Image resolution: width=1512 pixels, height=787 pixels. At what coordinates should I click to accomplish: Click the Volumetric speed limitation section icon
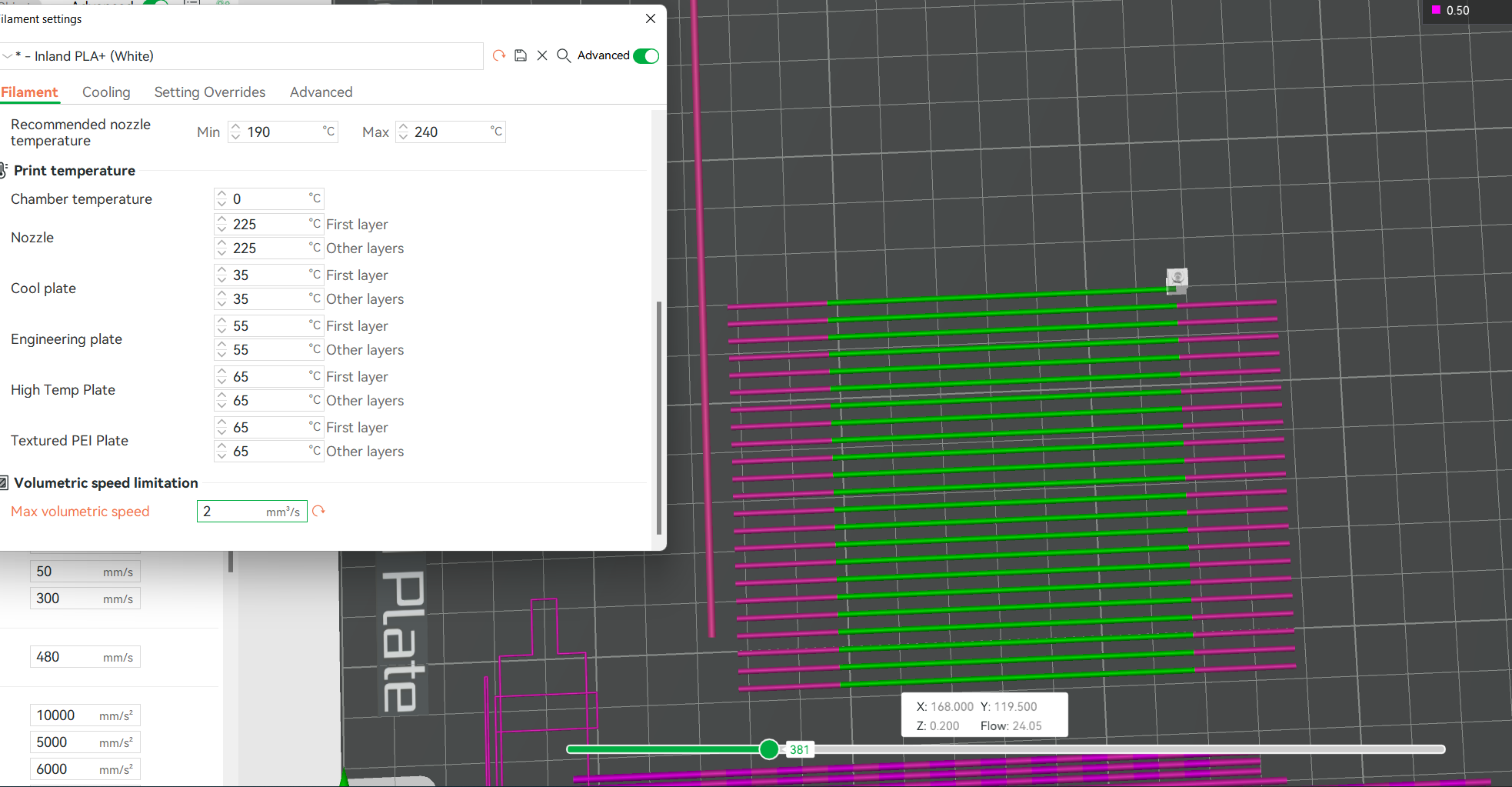click(x=5, y=482)
